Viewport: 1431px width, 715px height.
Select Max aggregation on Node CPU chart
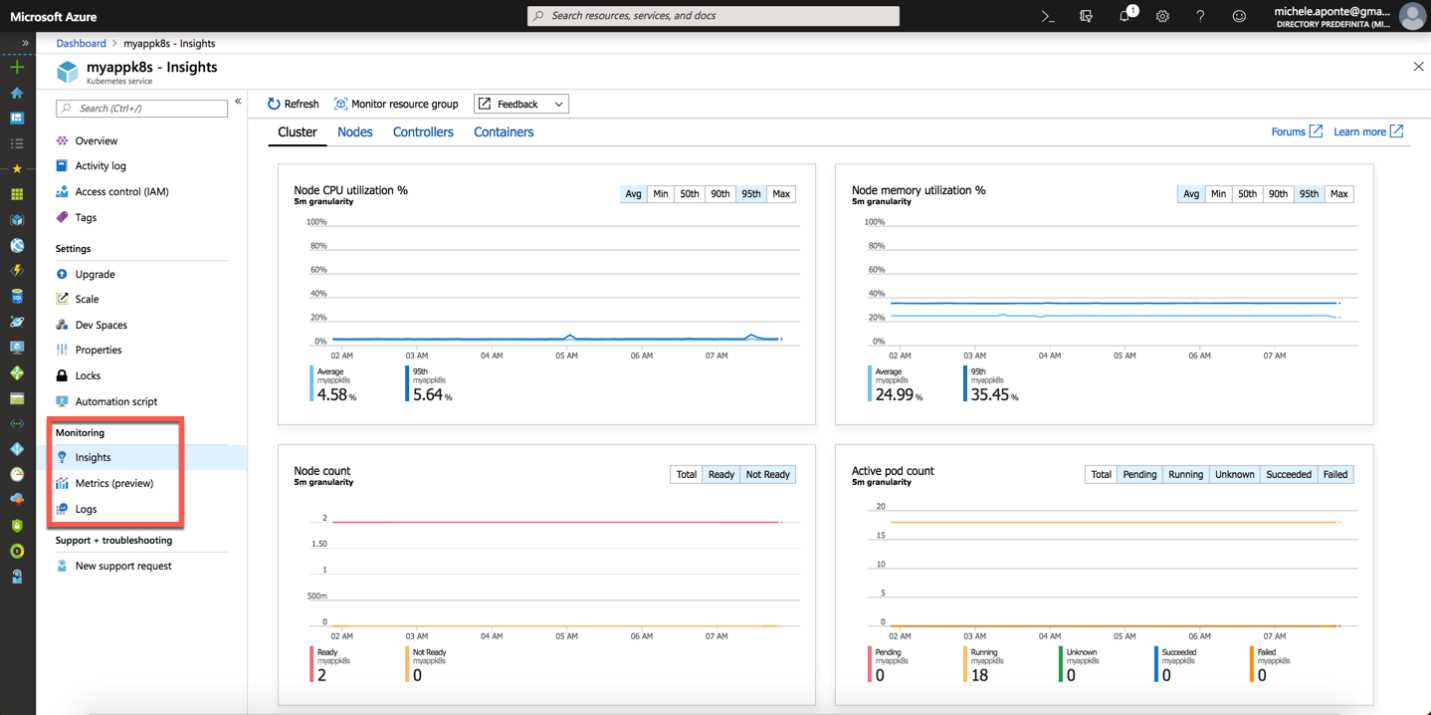point(780,193)
